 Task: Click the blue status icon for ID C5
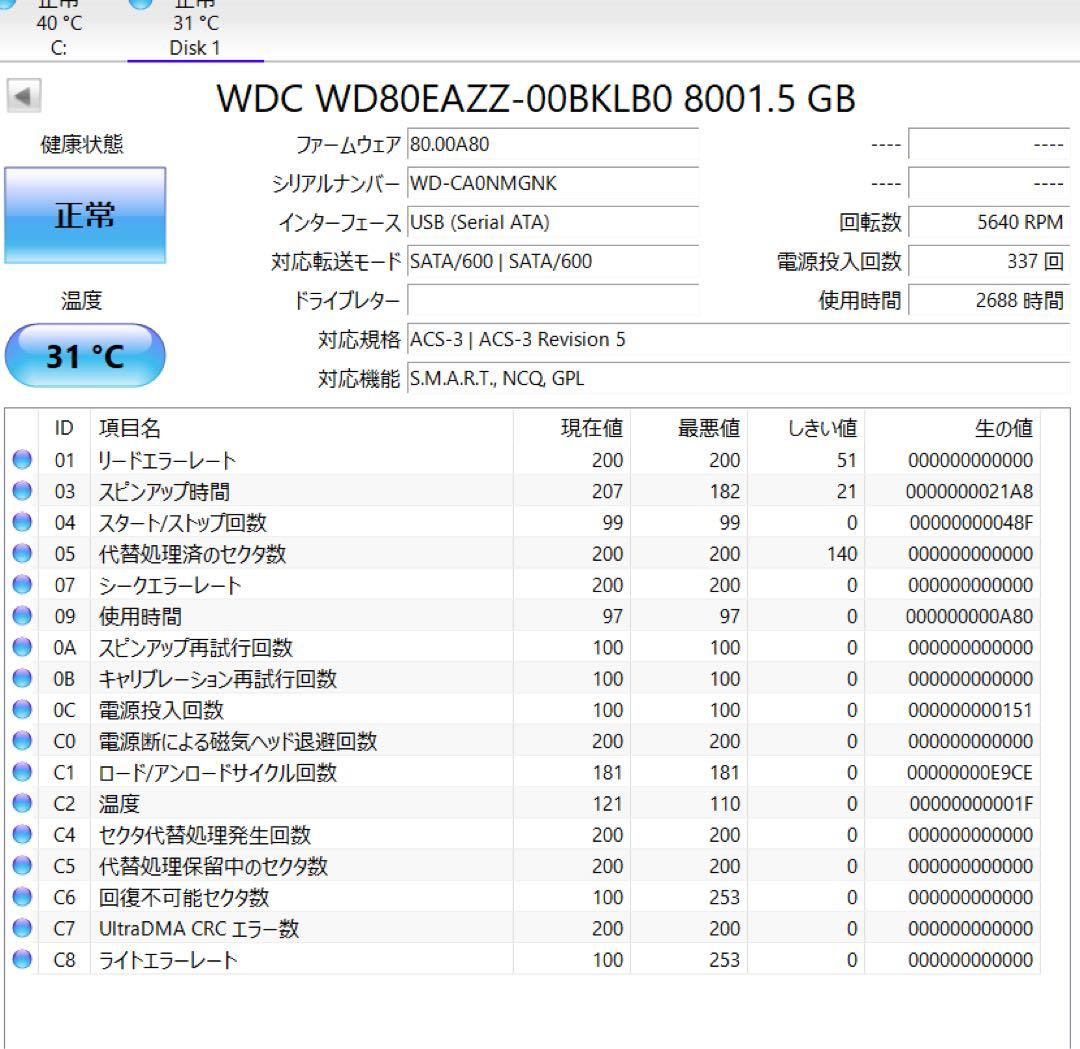[x=22, y=865]
